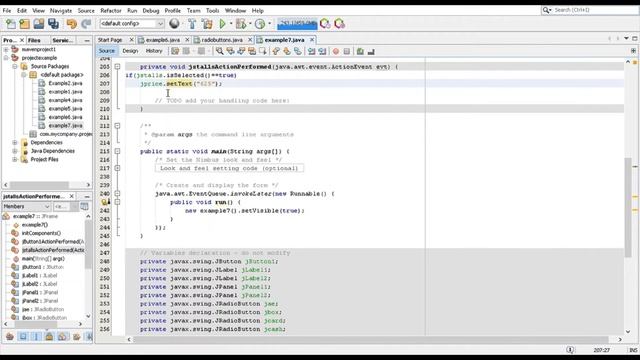Switch to the Start Page tab

[110, 40]
